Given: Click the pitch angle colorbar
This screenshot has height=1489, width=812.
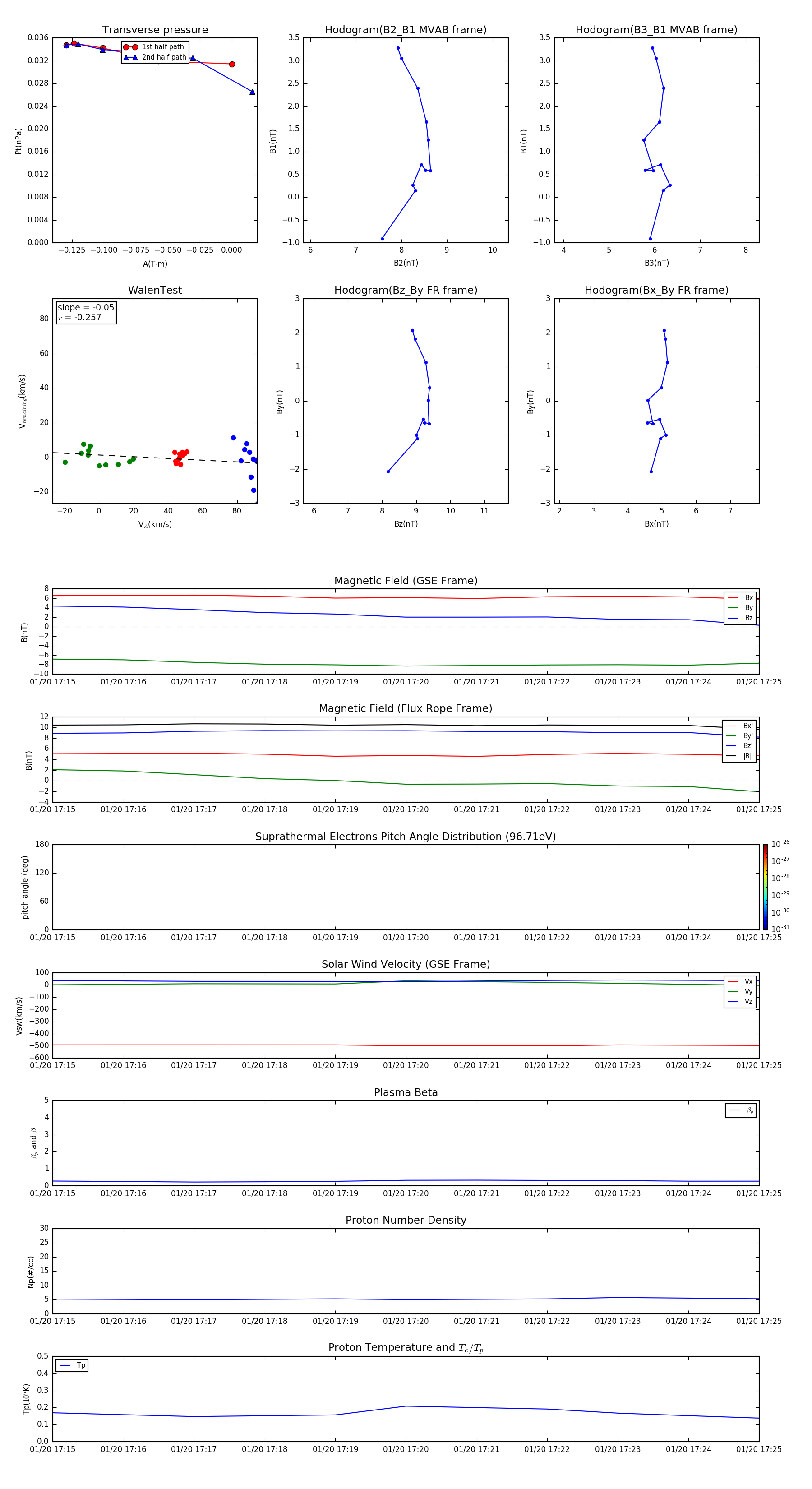Looking at the screenshot, I should tap(765, 887).
